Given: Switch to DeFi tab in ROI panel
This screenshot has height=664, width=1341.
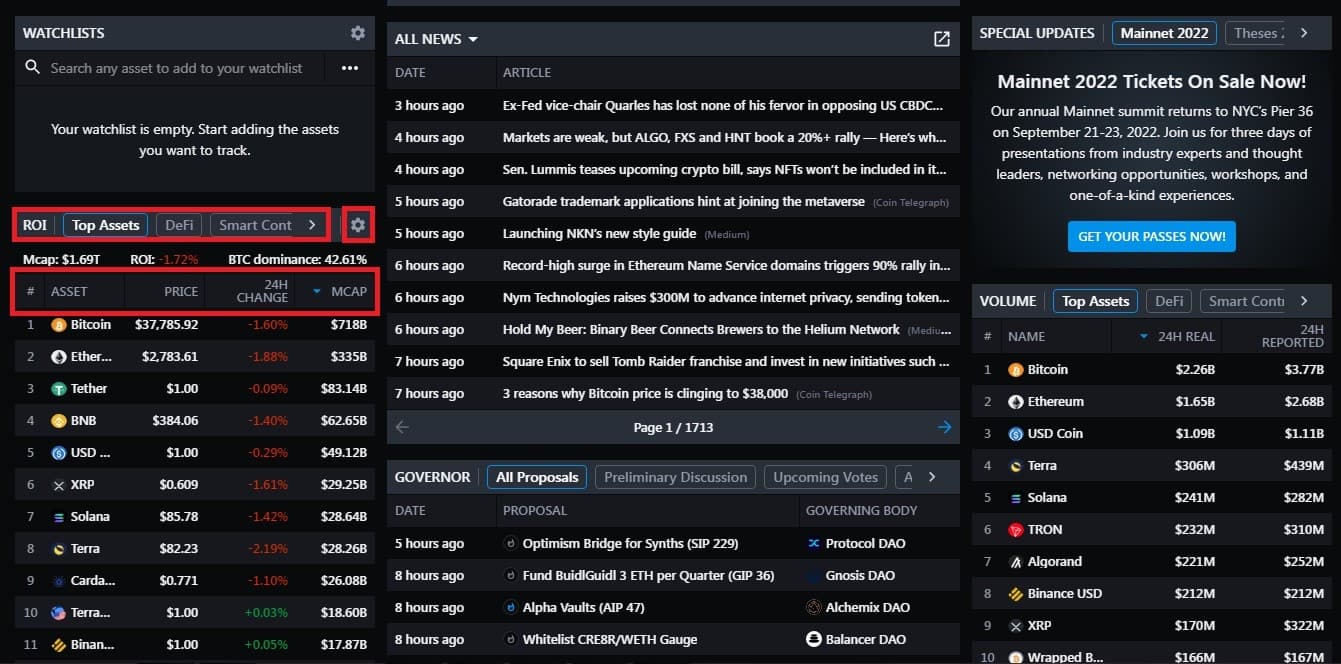Looking at the screenshot, I should (179, 225).
